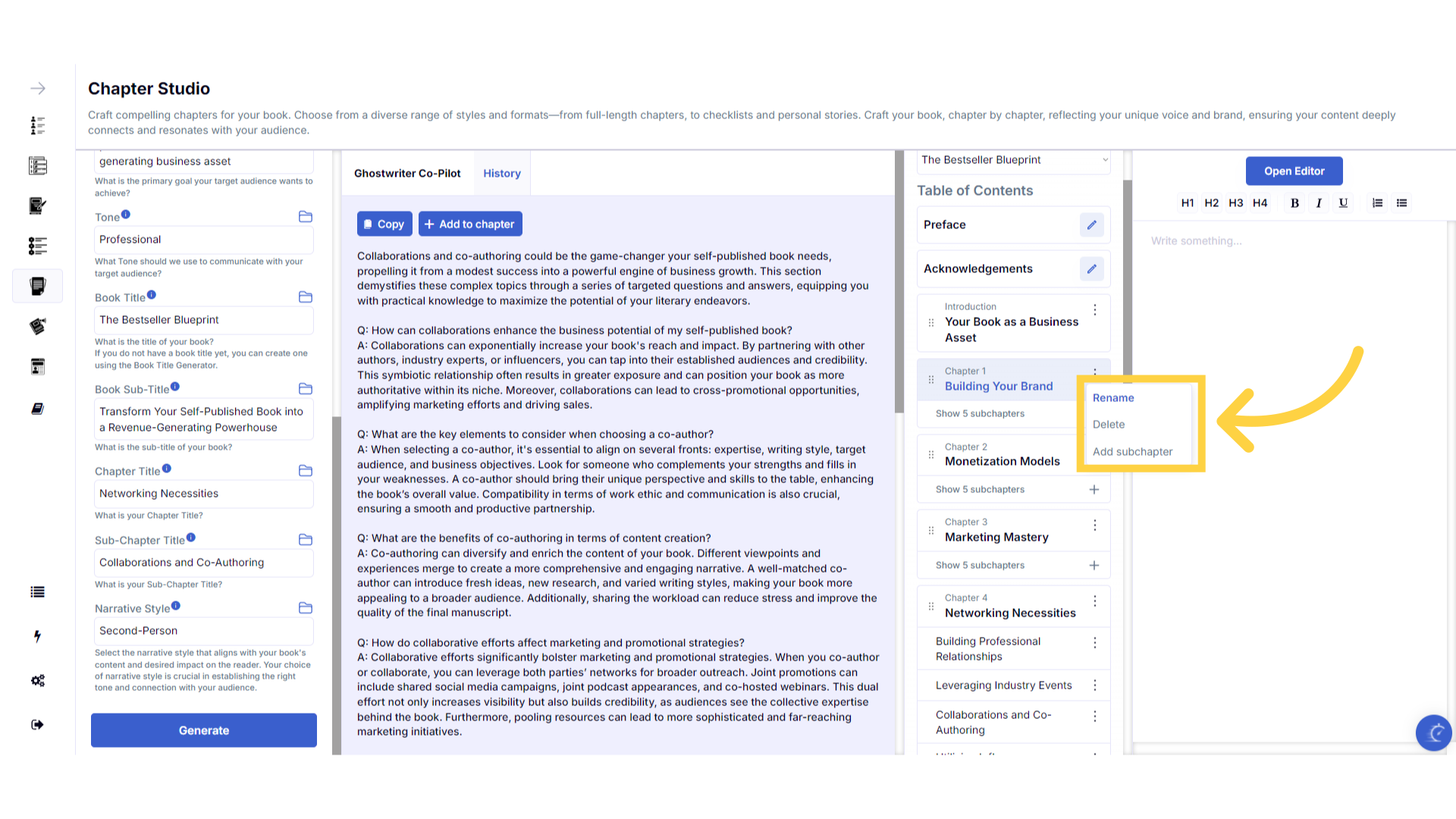Click into the Sub-Chapter Title input field
Screen dimensions: 1456x819
pyautogui.click(x=203, y=562)
